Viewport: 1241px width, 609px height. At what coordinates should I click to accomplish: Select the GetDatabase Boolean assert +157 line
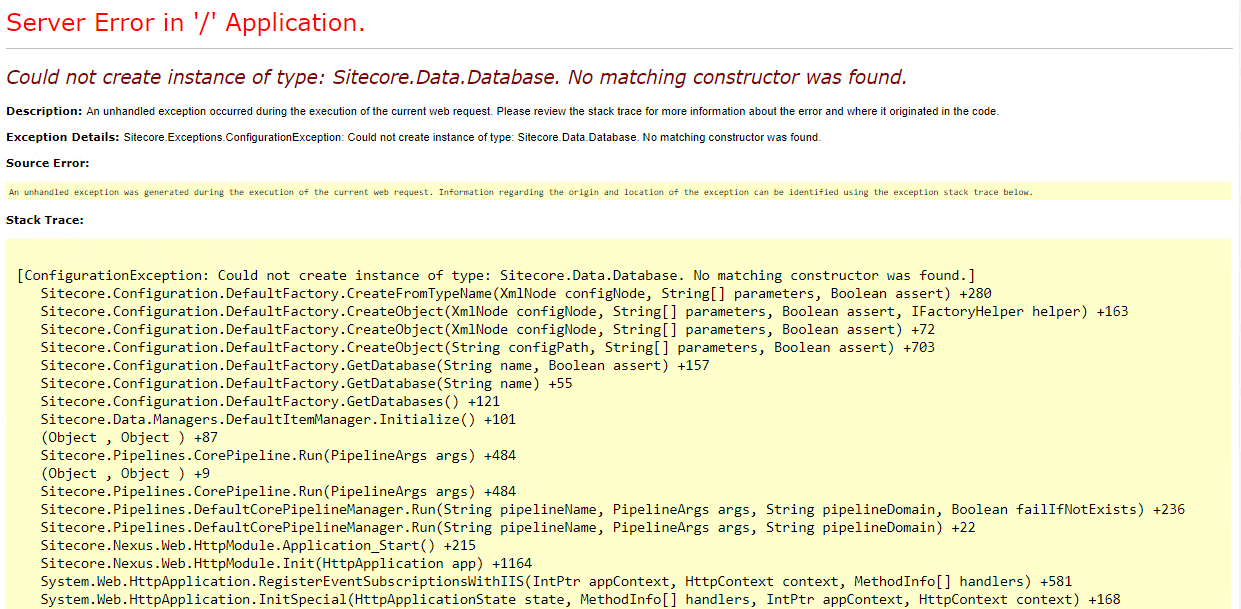[375, 365]
